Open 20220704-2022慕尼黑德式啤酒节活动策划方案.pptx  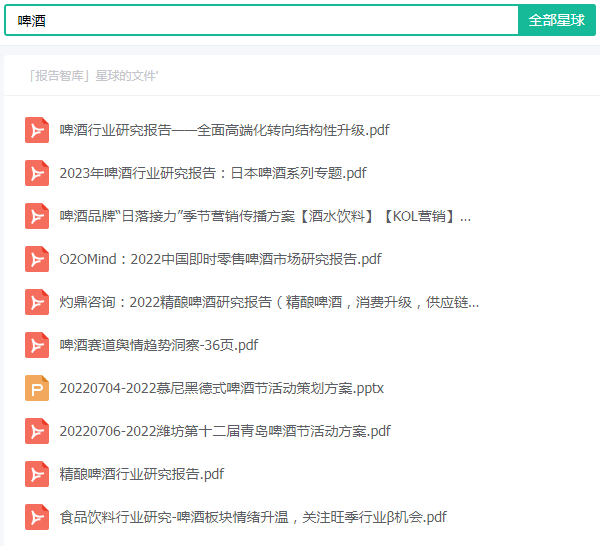(222, 388)
